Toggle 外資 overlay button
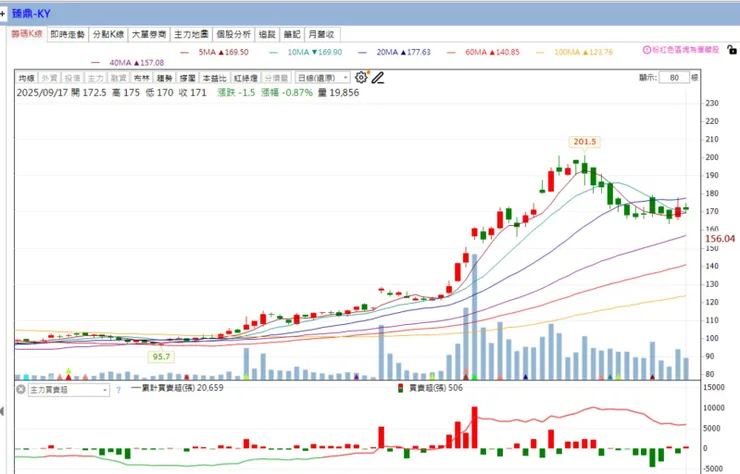The width and height of the screenshot is (740, 474). [50, 78]
